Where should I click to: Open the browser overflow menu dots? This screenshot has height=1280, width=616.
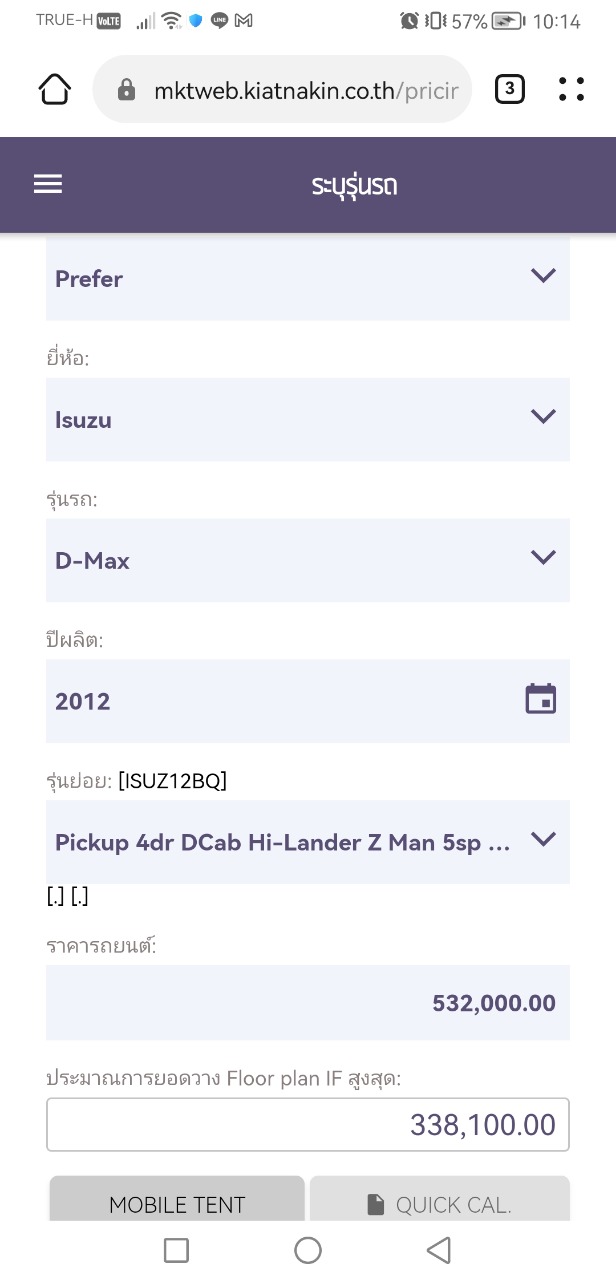571,90
